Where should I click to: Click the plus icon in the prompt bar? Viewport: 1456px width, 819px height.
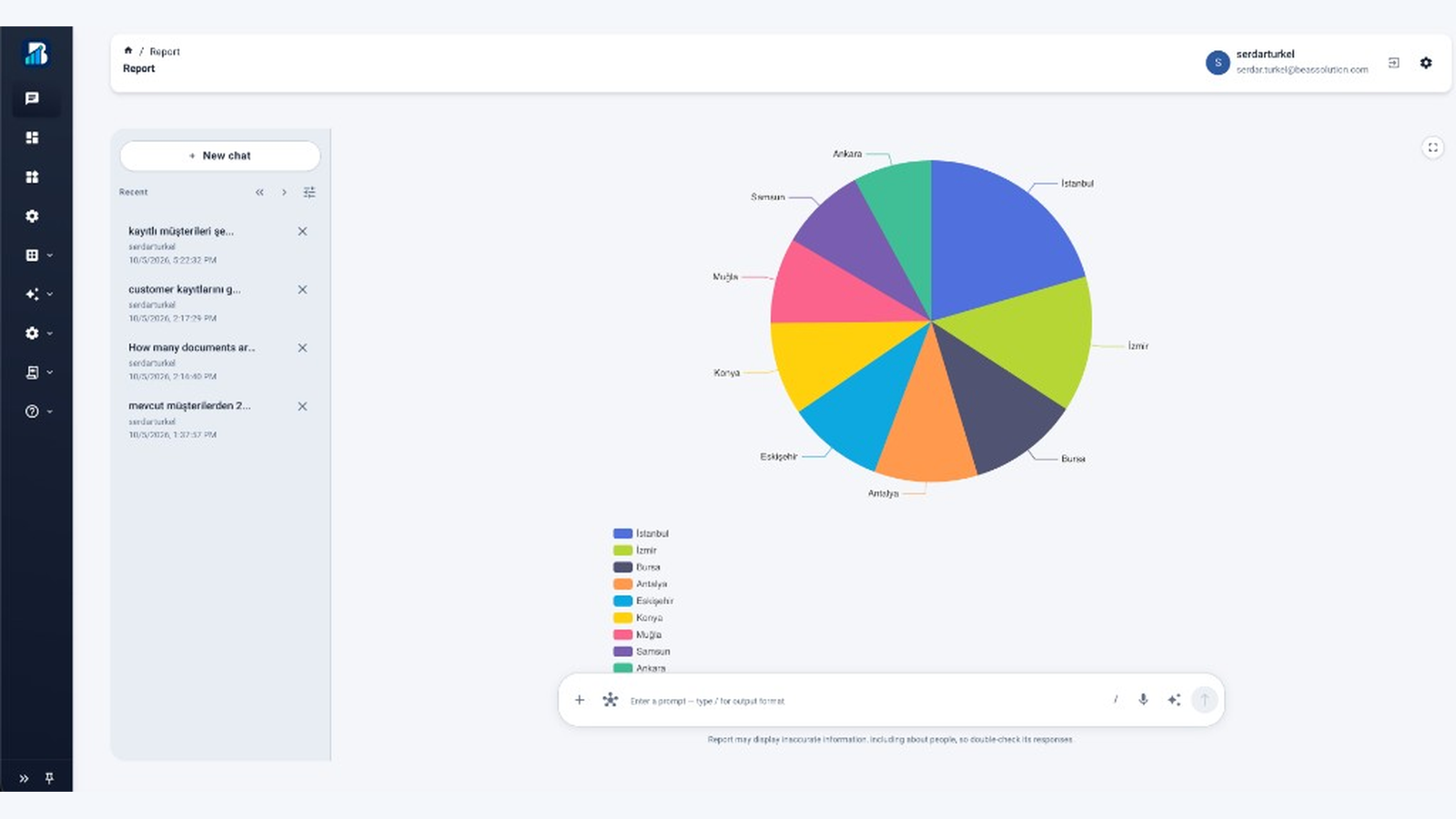[x=580, y=700]
